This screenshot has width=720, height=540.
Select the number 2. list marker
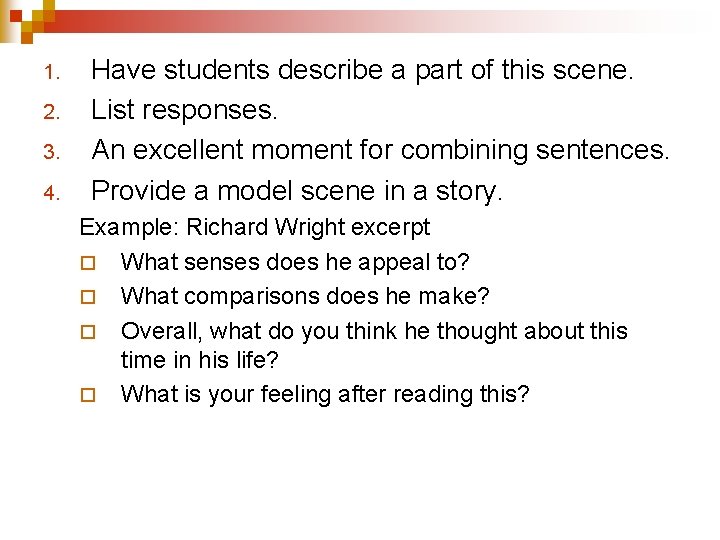[x=52, y=112]
